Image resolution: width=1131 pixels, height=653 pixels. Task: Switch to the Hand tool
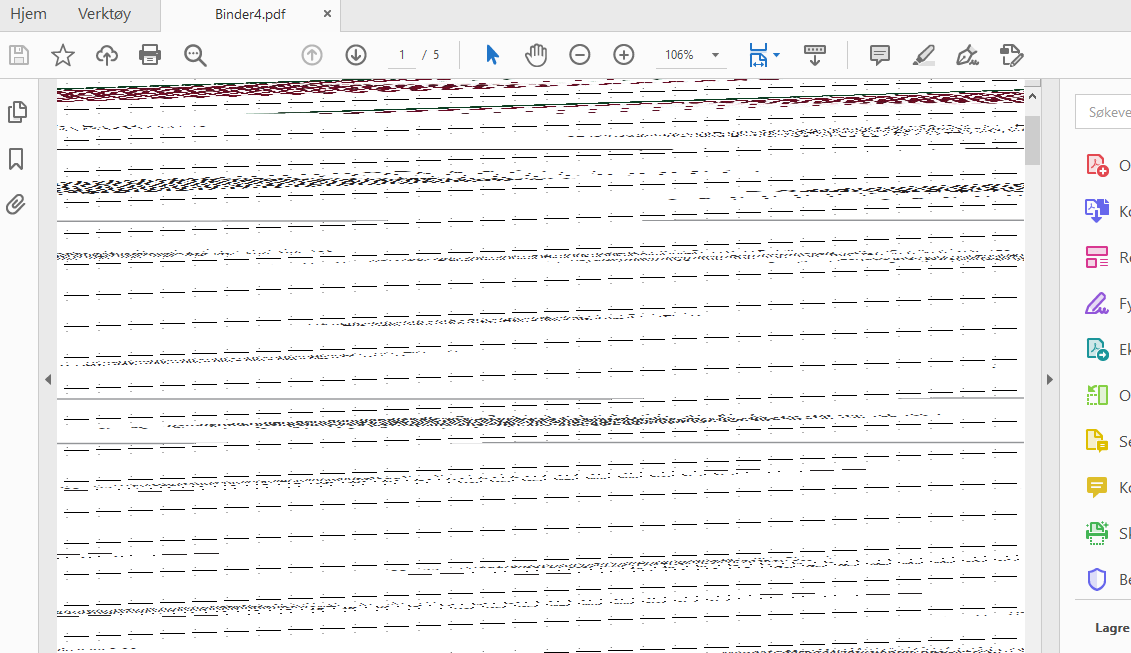pyautogui.click(x=536, y=55)
